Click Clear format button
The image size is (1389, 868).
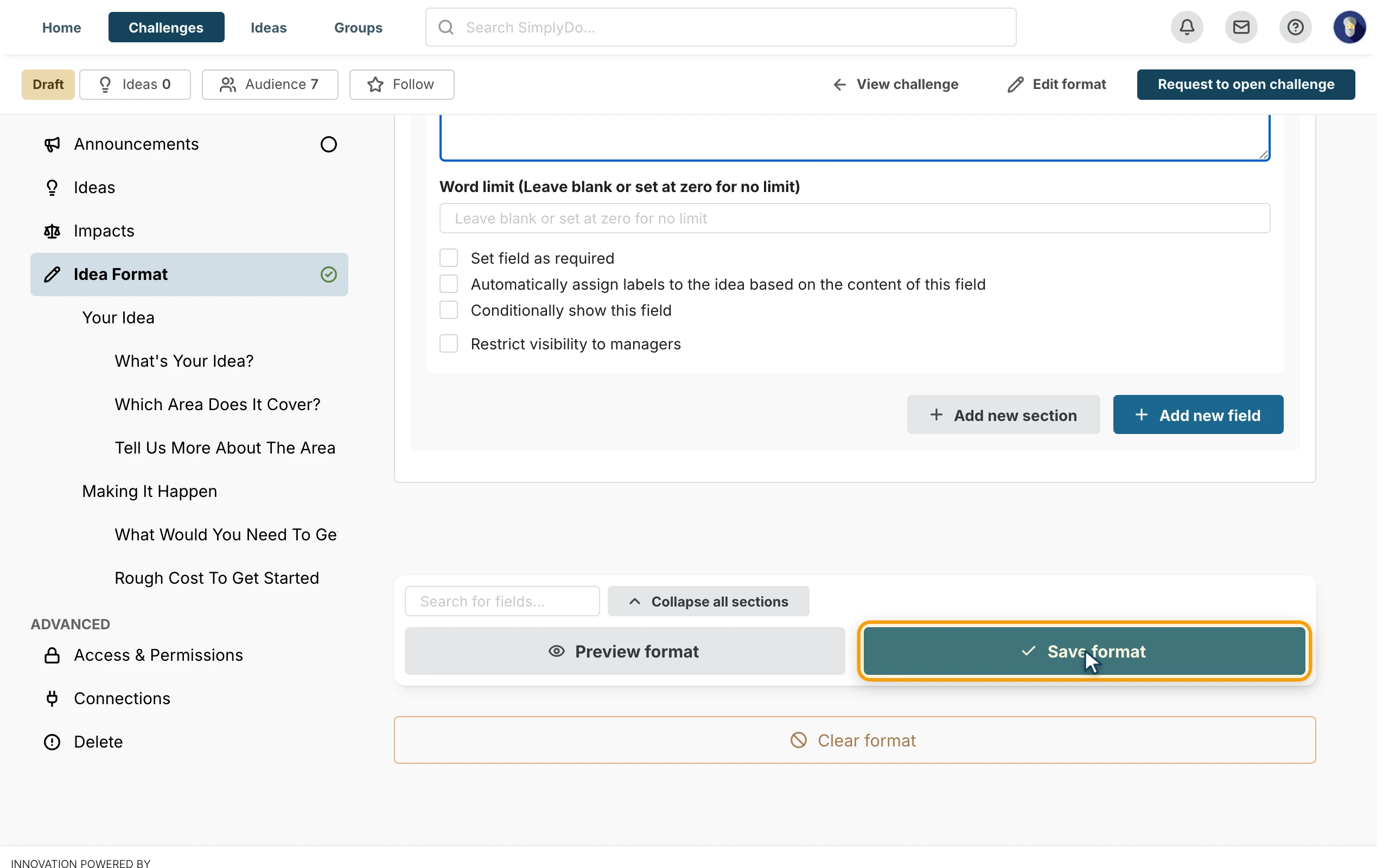pyautogui.click(x=855, y=740)
